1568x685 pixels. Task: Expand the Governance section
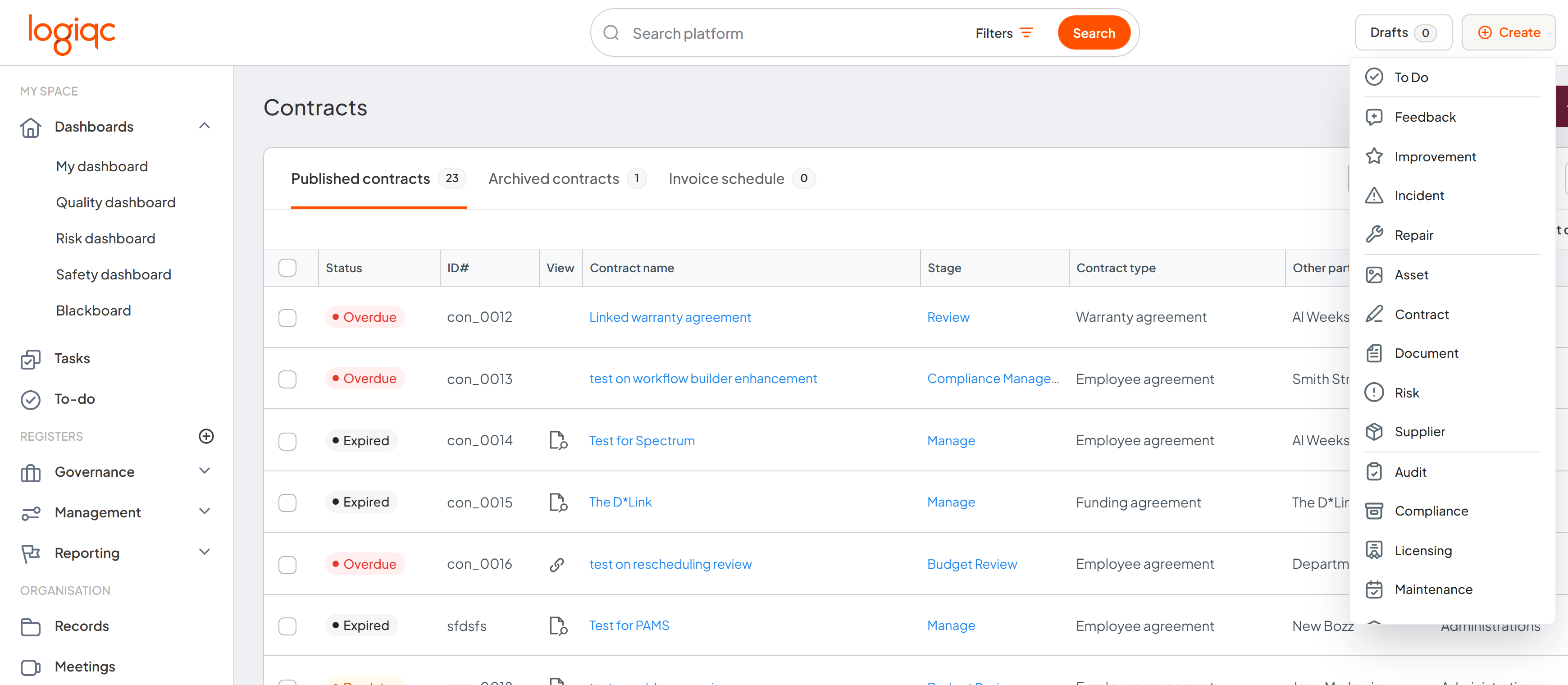(205, 470)
